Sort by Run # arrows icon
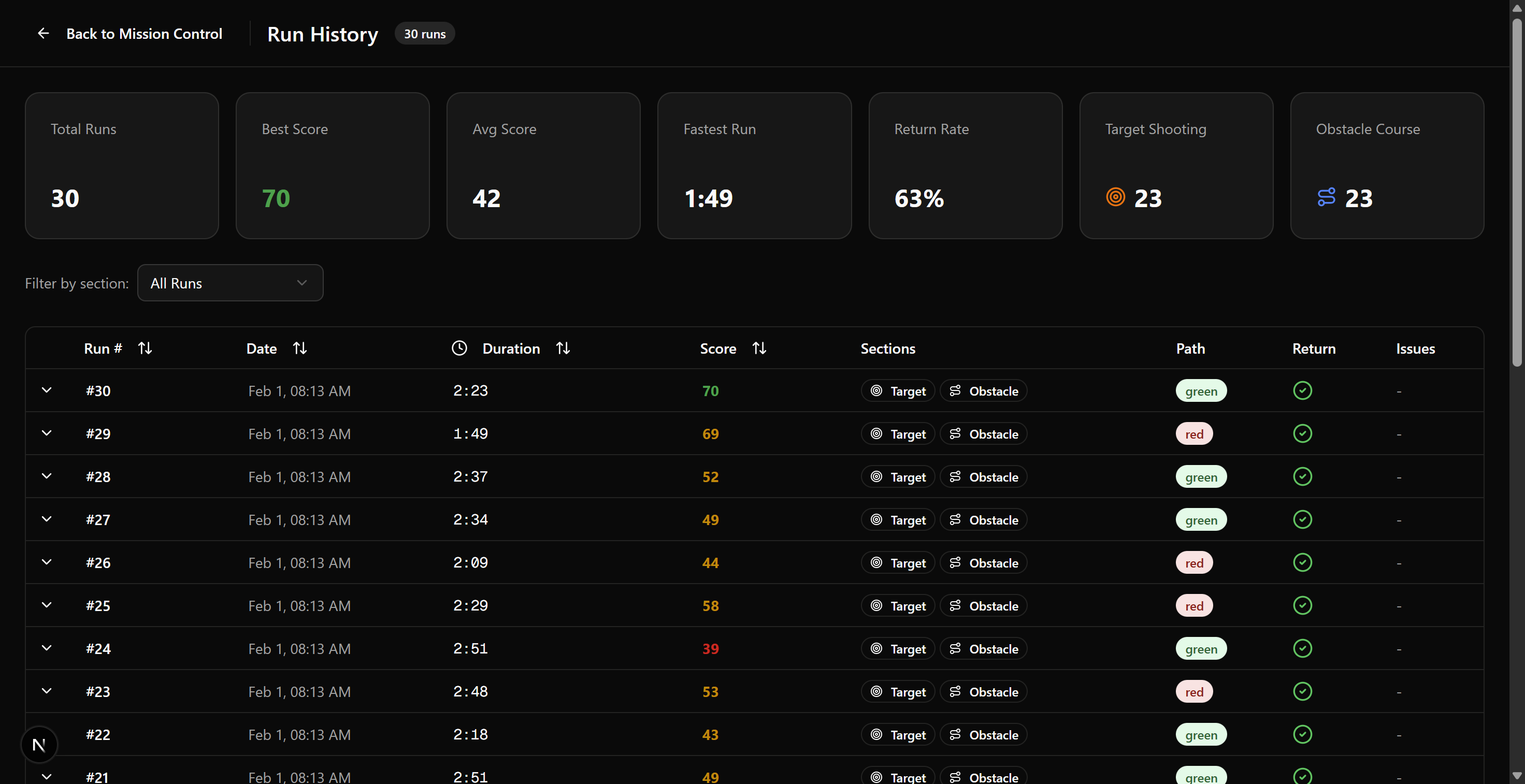The height and width of the screenshot is (784, 1525). [145, 349]
